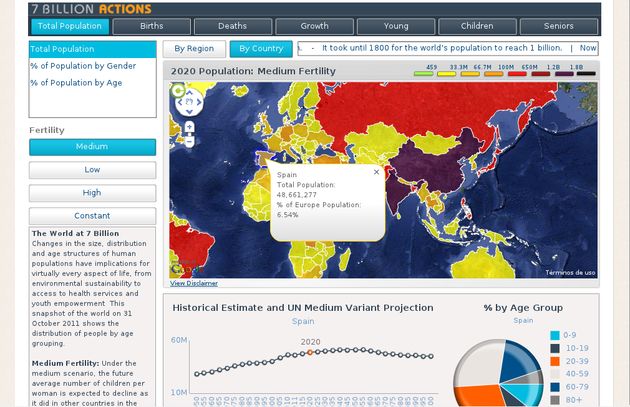Choose Low fertility scenario
Viewport: 630px width, 407px height.
click(x=92, y=170)
